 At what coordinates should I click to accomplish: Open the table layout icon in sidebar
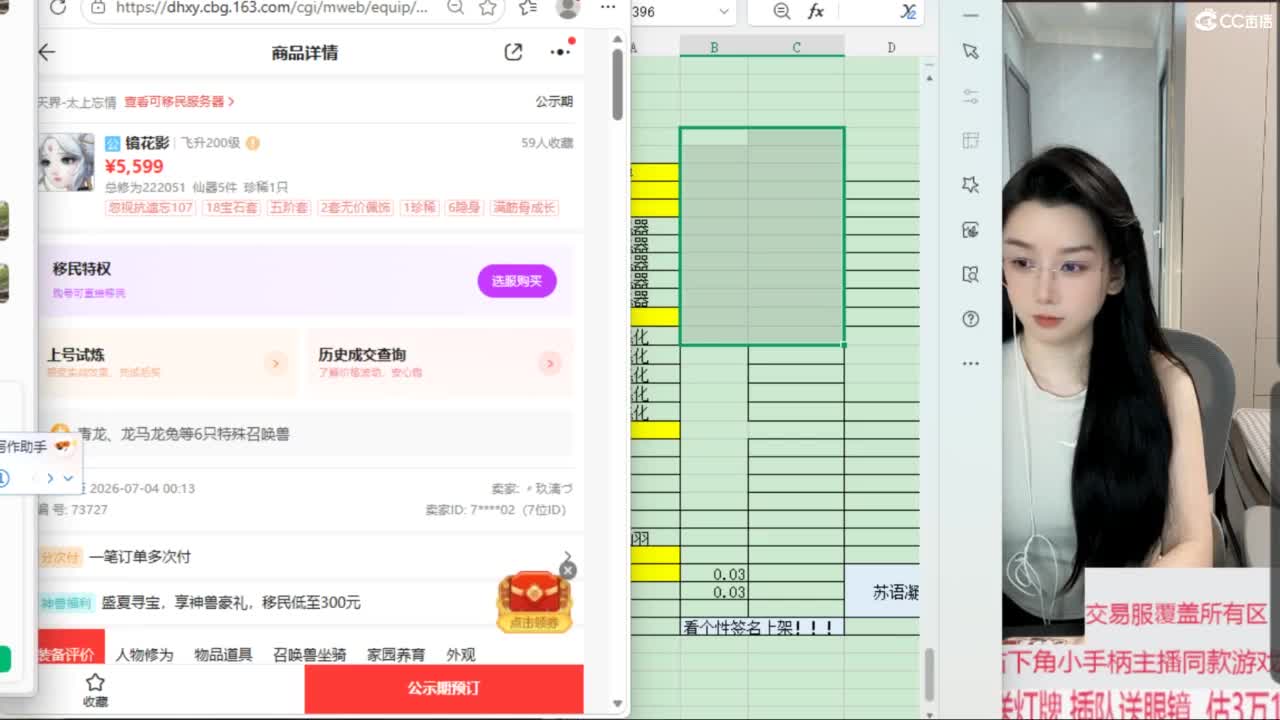970,140
